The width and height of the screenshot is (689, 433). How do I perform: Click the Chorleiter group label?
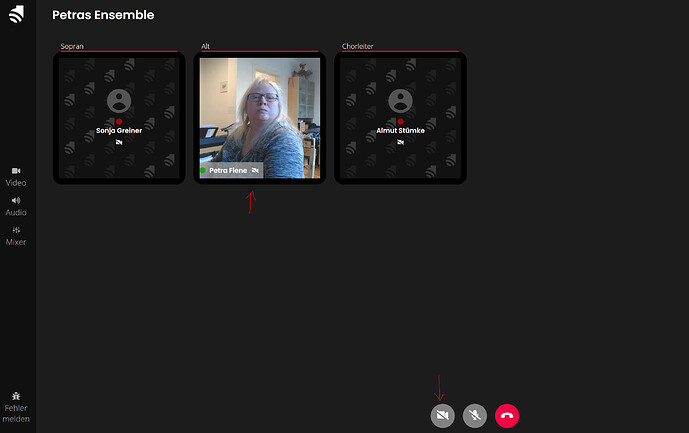pyautogui.click(x=358, y=46)
